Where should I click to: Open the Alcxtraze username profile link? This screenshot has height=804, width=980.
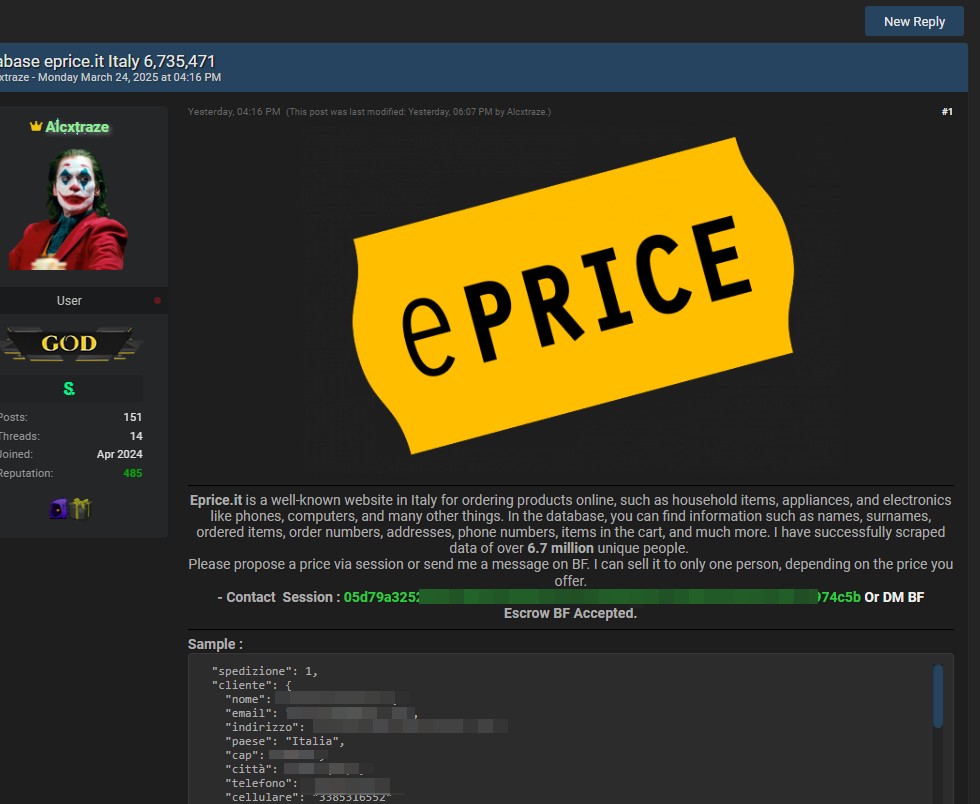[77, 127]
